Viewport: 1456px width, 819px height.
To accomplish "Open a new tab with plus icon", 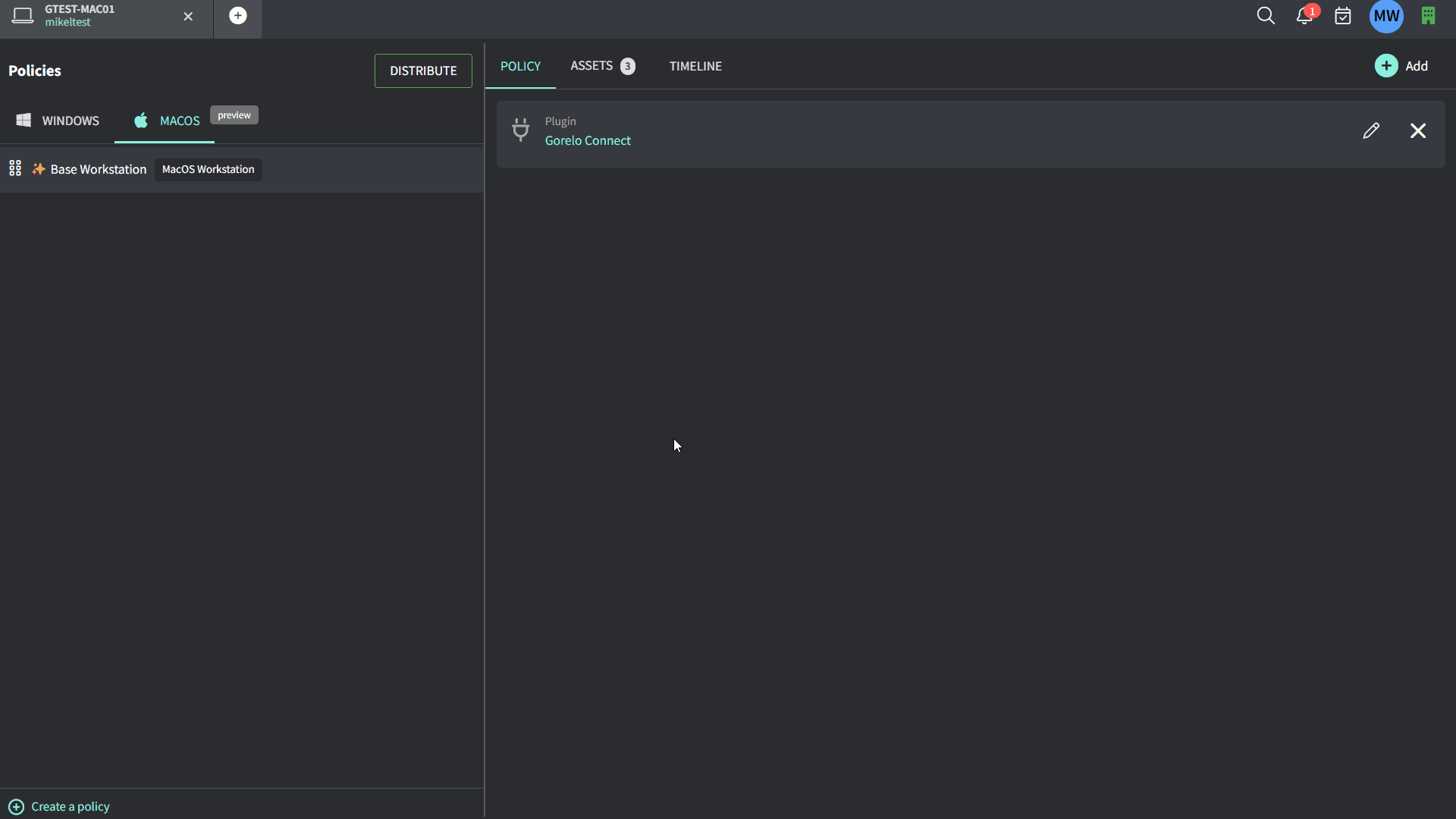I will (237, 16).
